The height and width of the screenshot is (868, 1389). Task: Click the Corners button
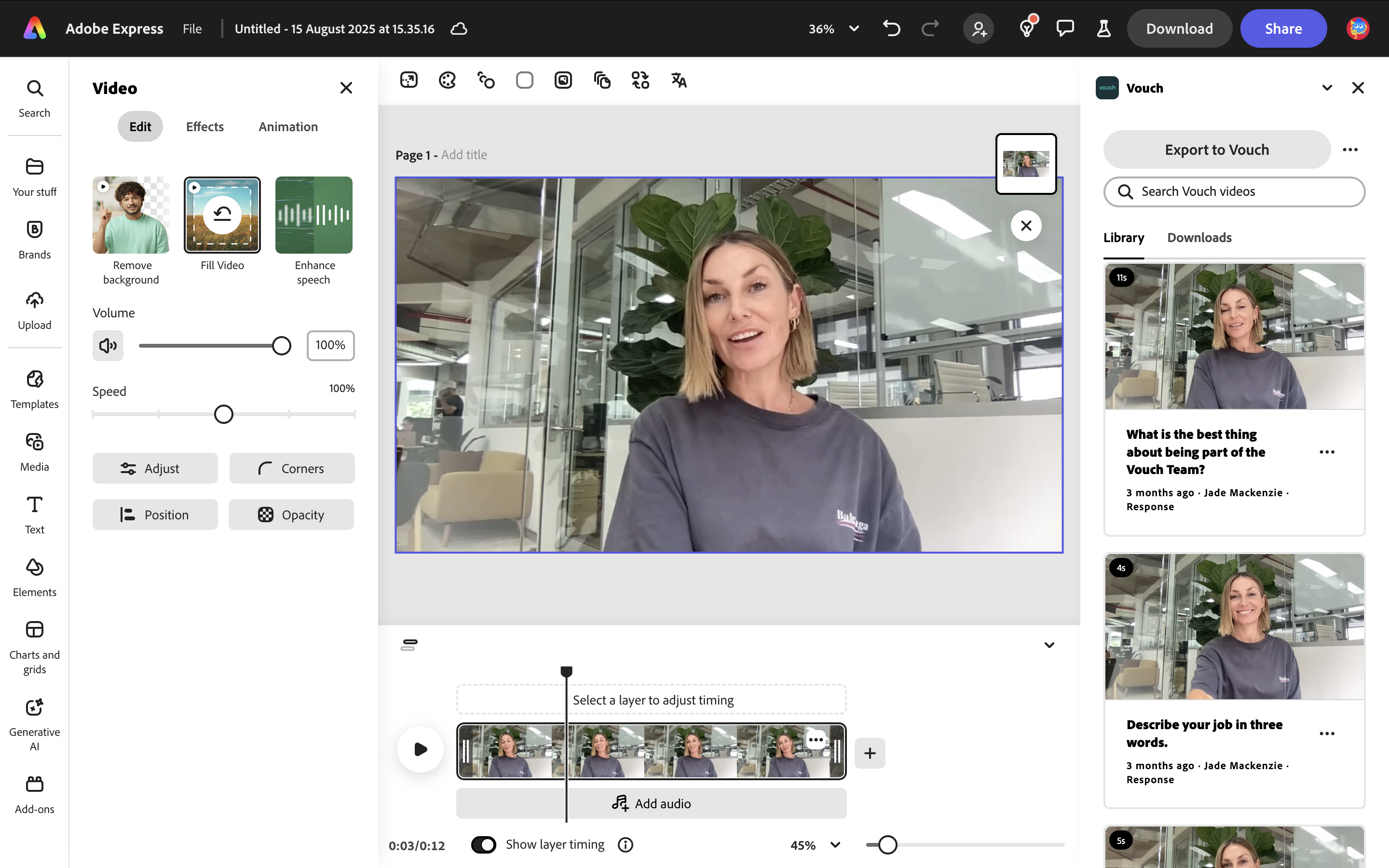click(292, 468)
